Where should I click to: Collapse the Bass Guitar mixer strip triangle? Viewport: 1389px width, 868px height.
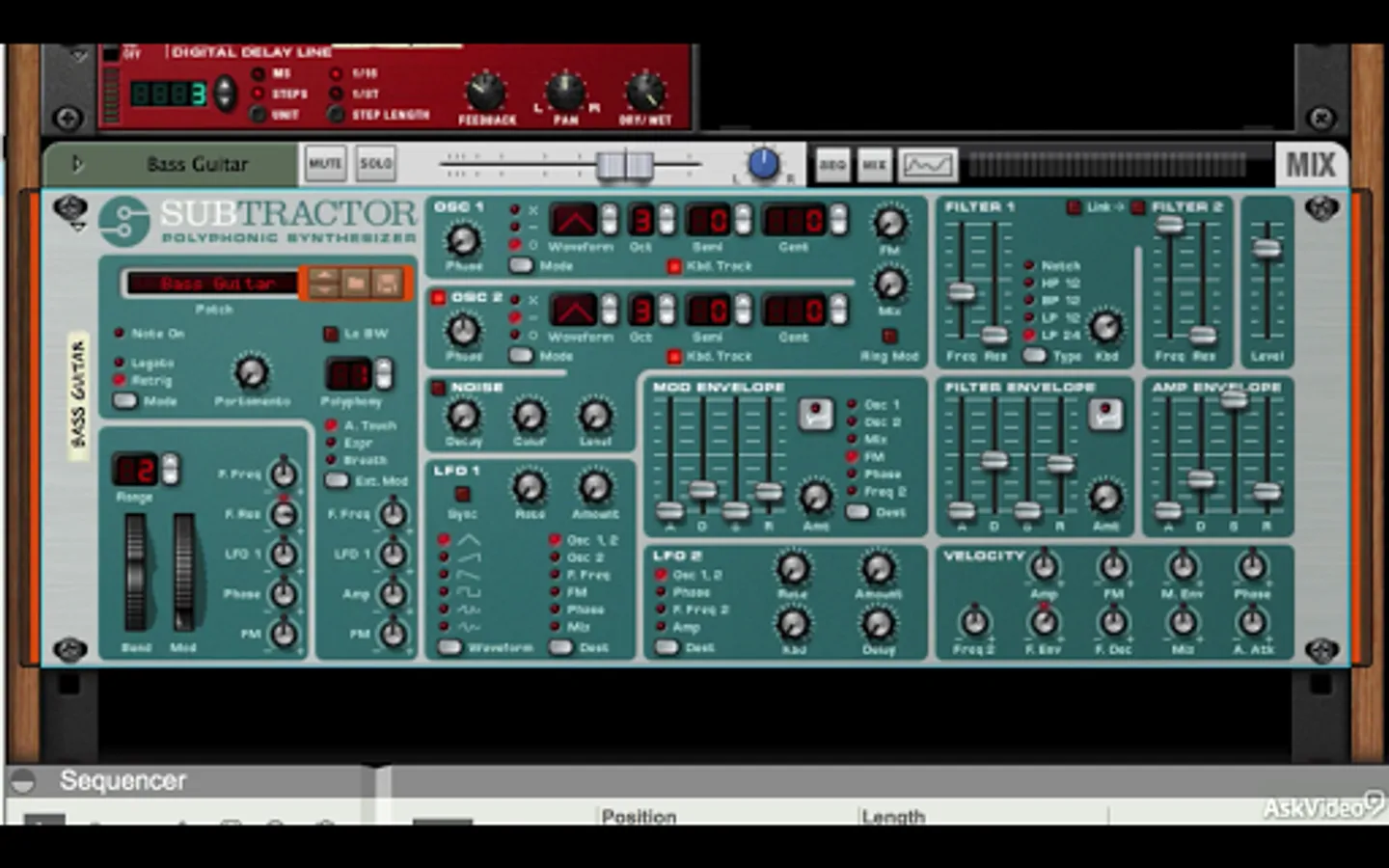pos(78,165)
